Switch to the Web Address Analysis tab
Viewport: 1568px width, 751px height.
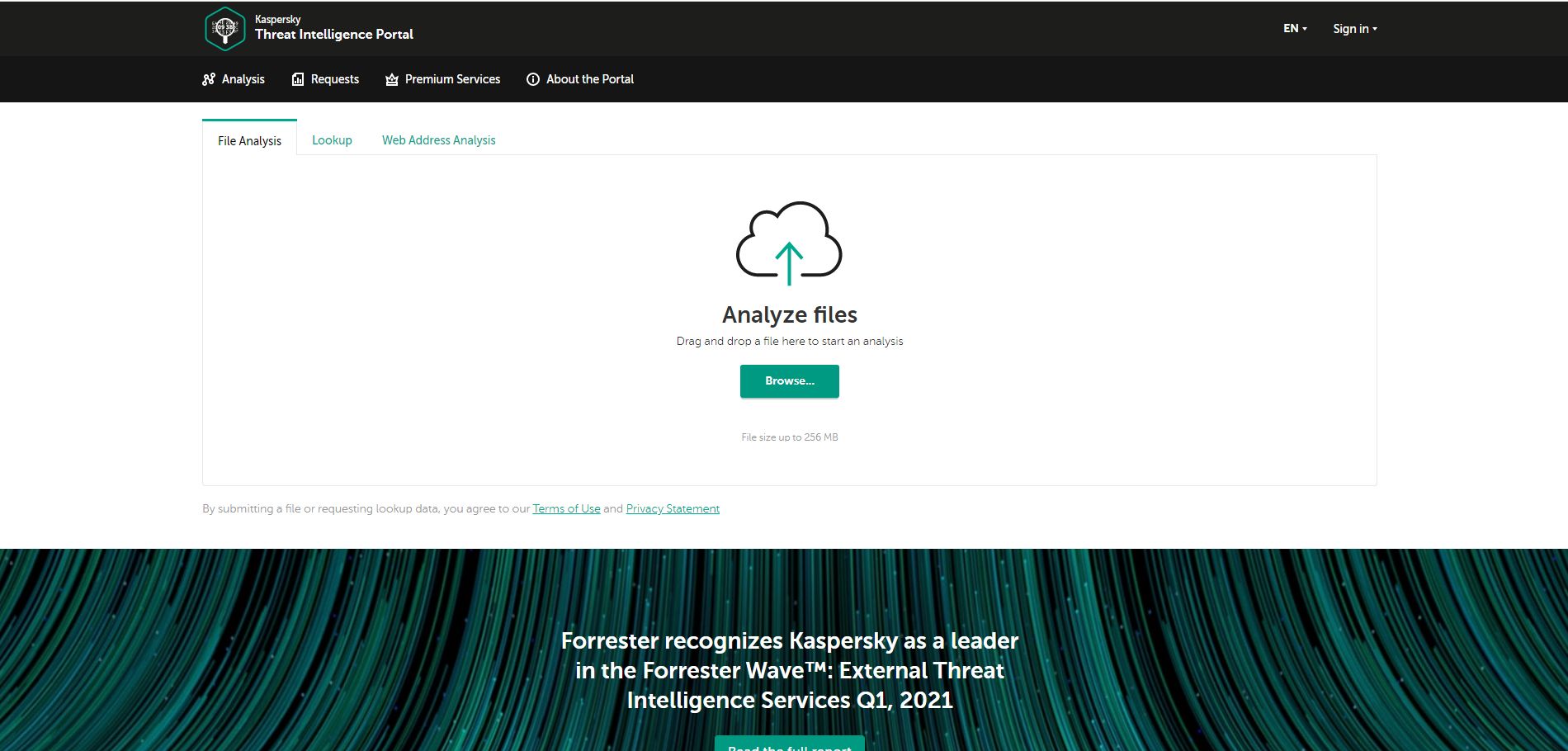click(438, 140)
